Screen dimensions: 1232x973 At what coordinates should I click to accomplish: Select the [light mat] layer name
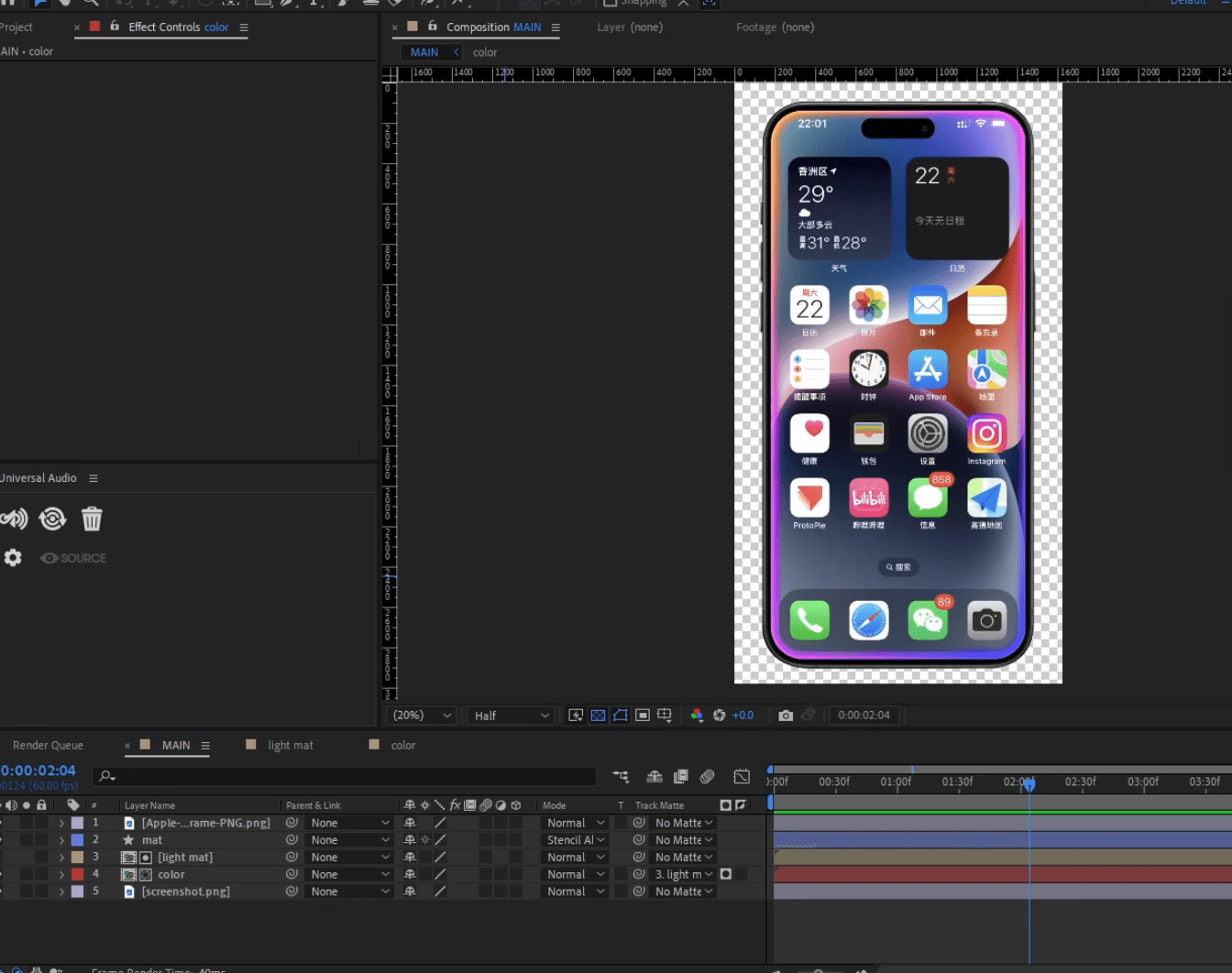(x=185, y=858)
